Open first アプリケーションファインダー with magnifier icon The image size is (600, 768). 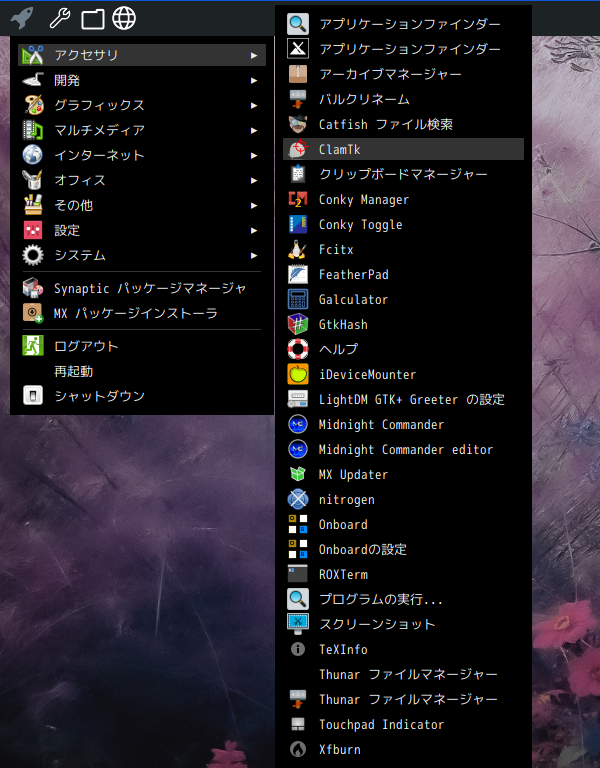(x=404, y=24)
